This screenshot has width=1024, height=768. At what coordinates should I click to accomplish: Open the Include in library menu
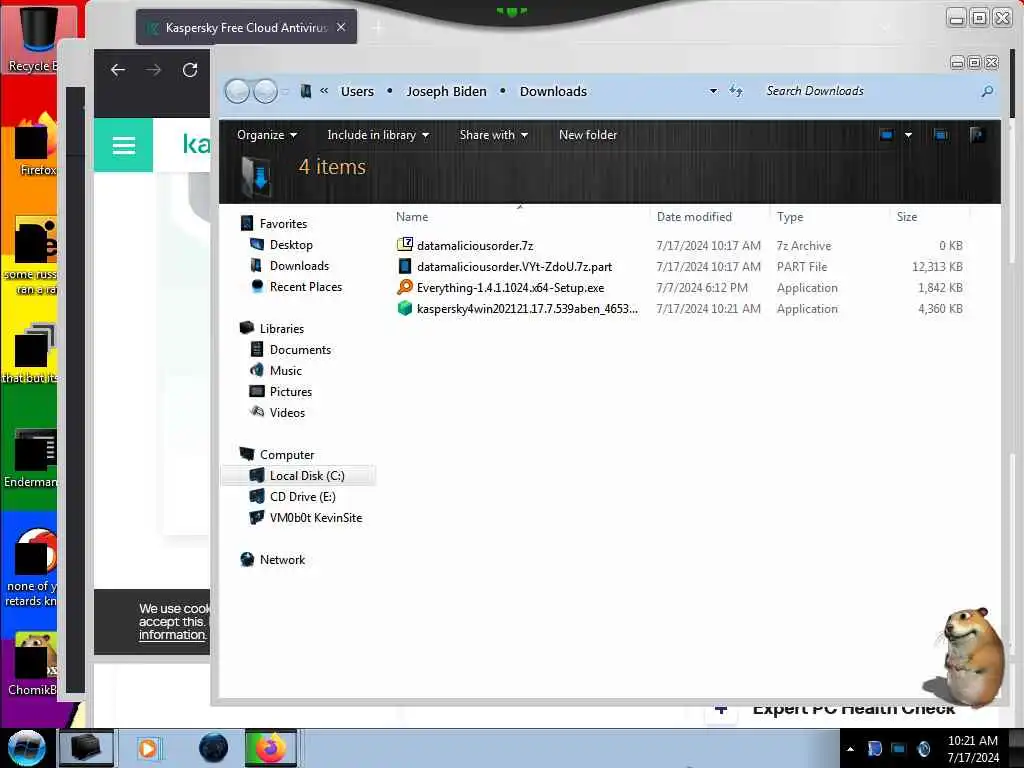click(378, 135)
